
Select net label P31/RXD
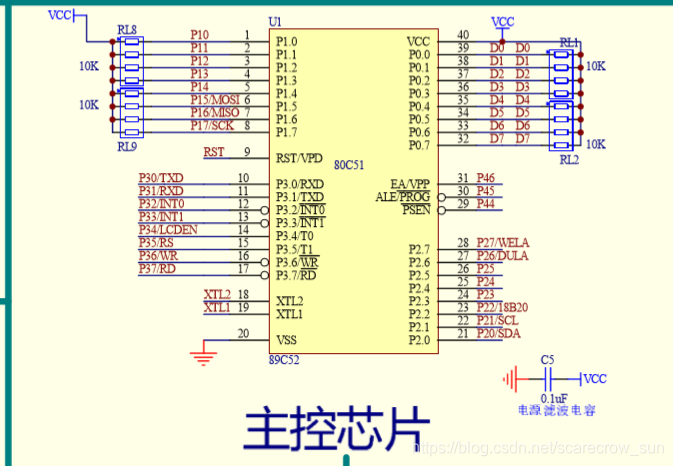coord(161,191)
